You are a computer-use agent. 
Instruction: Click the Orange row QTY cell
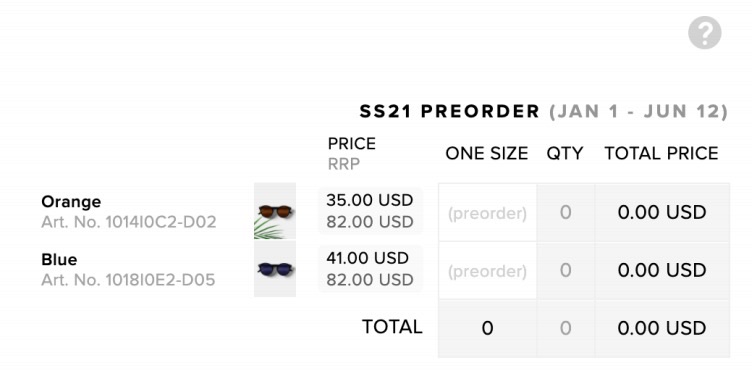(565, 213)
